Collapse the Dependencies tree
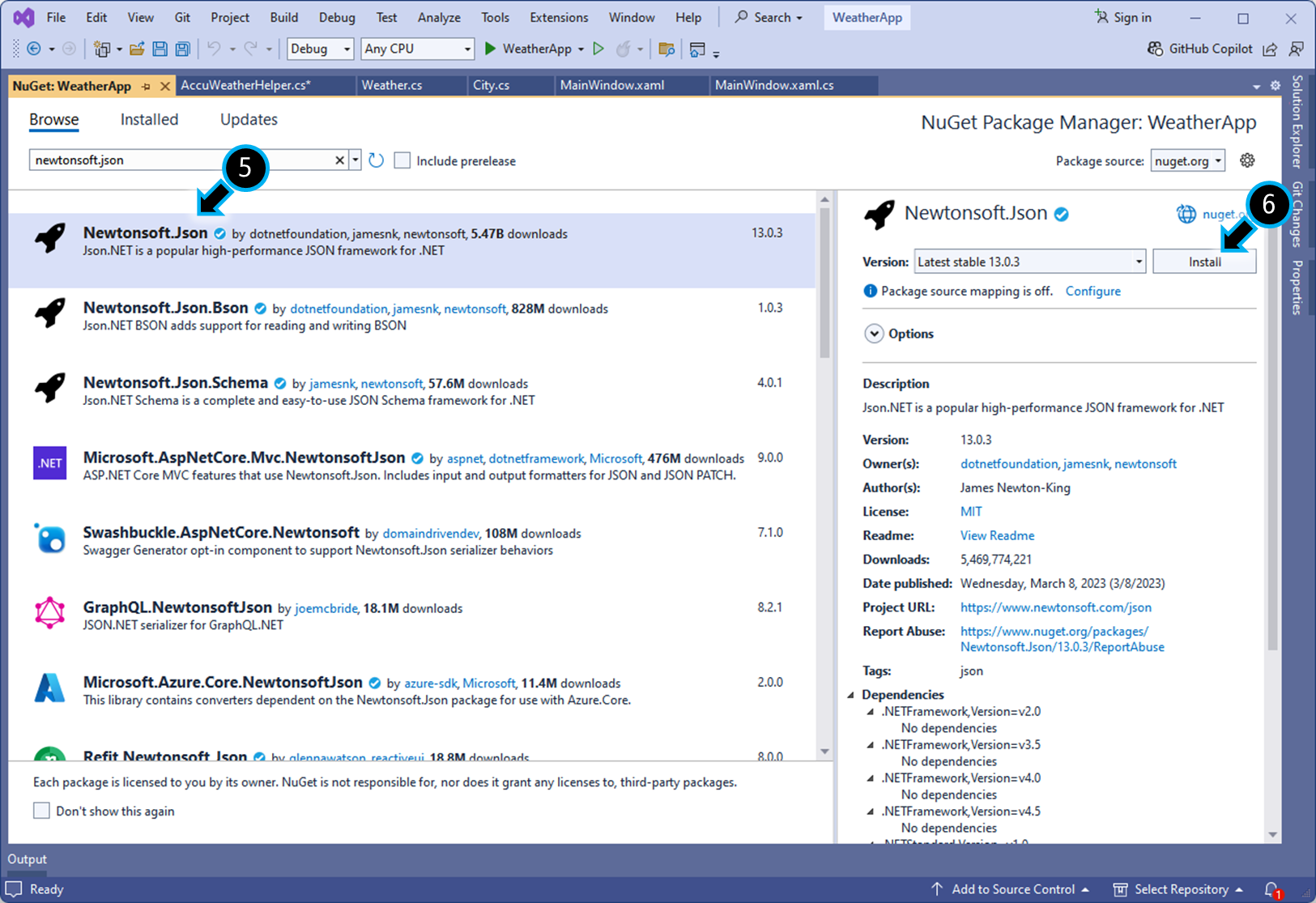 tap(851, 695)
